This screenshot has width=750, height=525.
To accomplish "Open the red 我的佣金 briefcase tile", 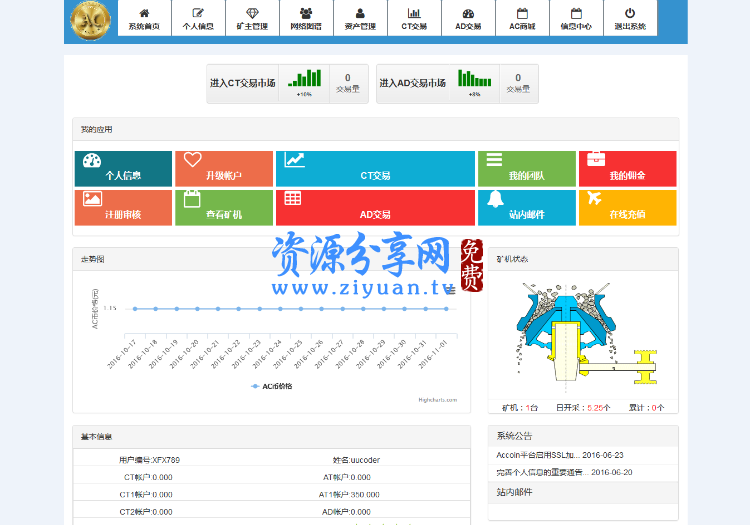I will coord(628,169).
